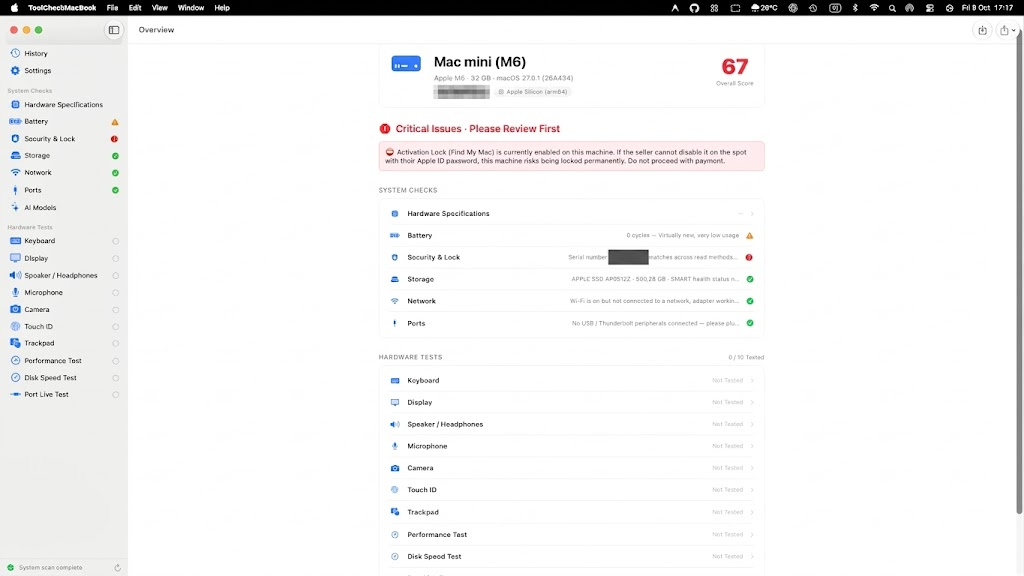Open the Network row in System Checks

(571, 301)
